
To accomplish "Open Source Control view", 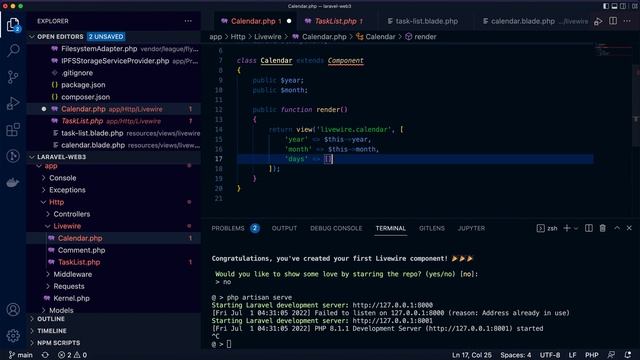I will (x=13, y=77).
